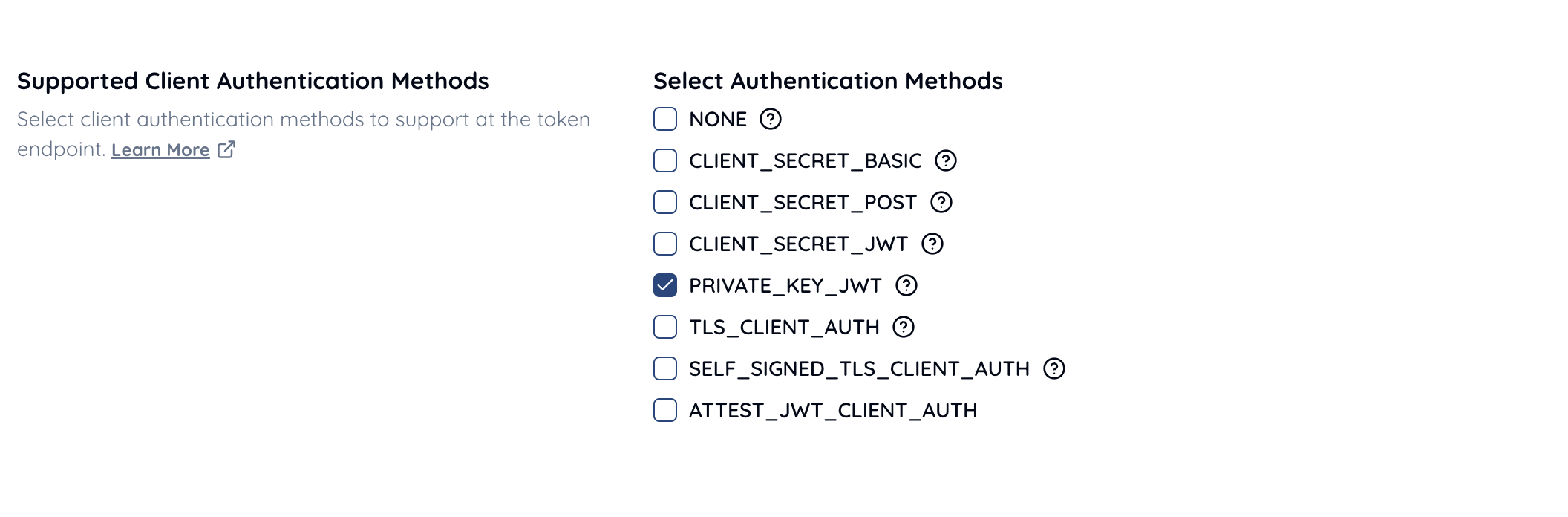The image size is (1568, 517).
Task: Click help icon for CLIENT_SECRET_POST
Action: [941, 202]
